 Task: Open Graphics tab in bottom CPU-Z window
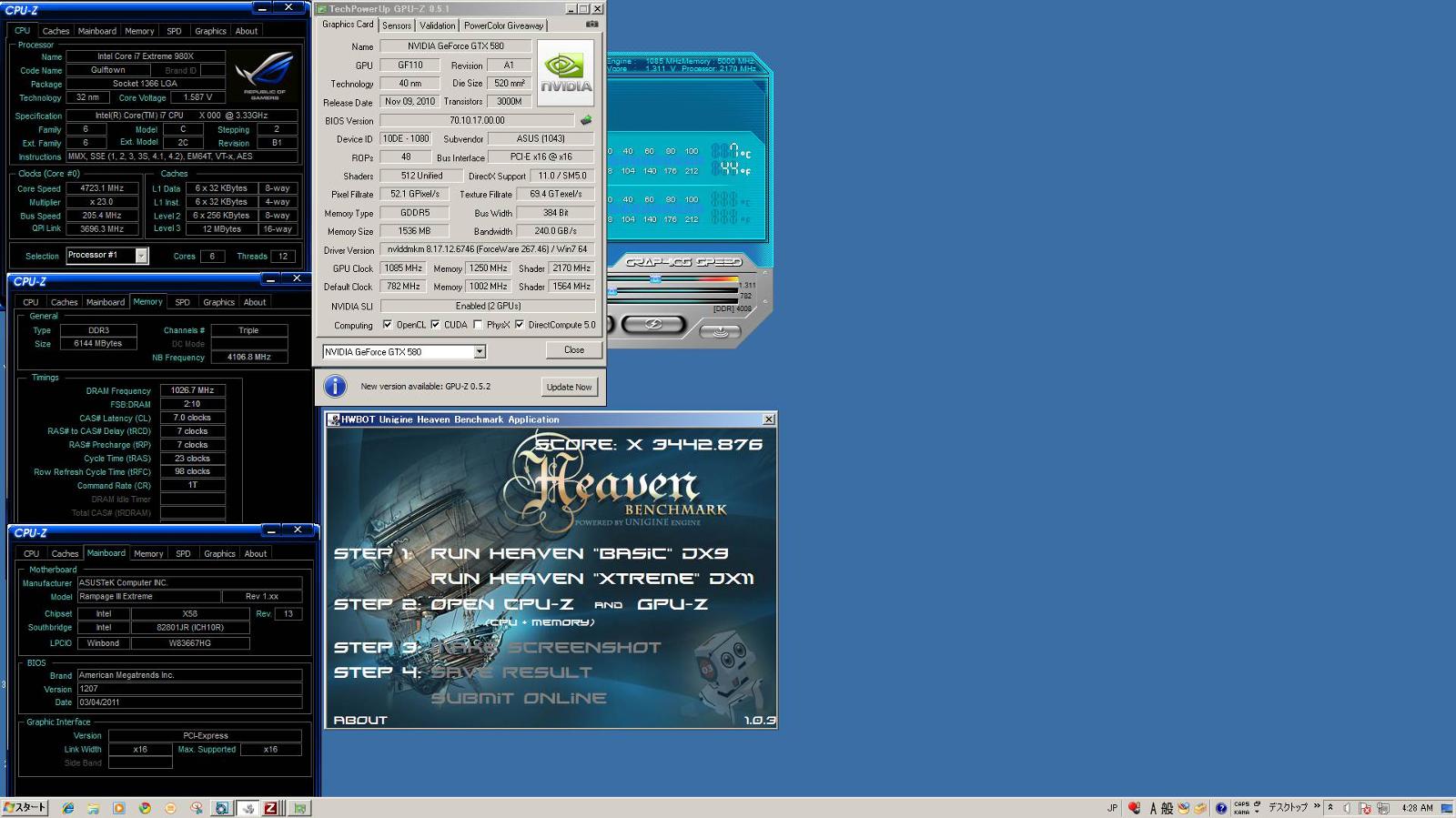[x=219, y=553]
